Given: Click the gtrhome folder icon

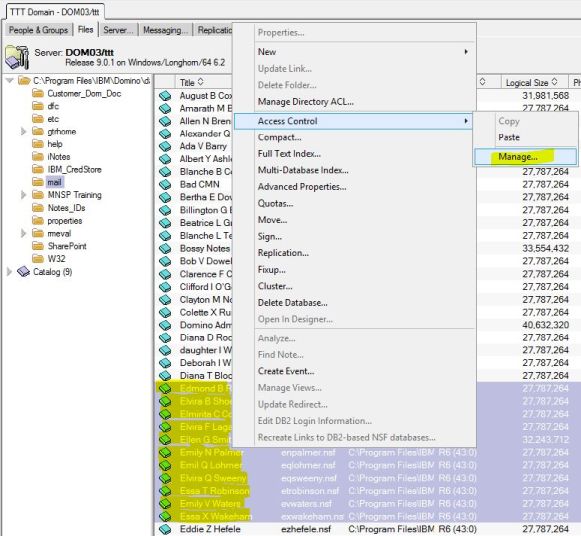Looking at the screenshot, I should (38, 131).
